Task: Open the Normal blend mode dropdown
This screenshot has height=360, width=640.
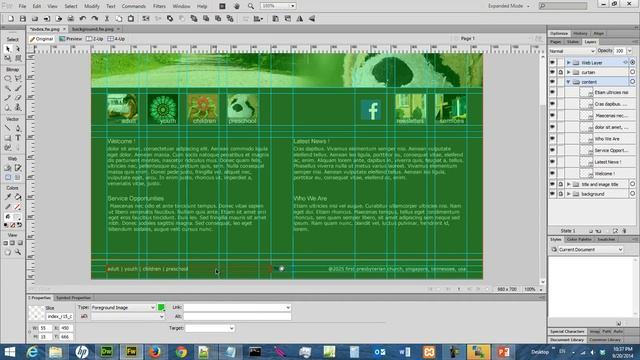Action: tap(572, 51)
